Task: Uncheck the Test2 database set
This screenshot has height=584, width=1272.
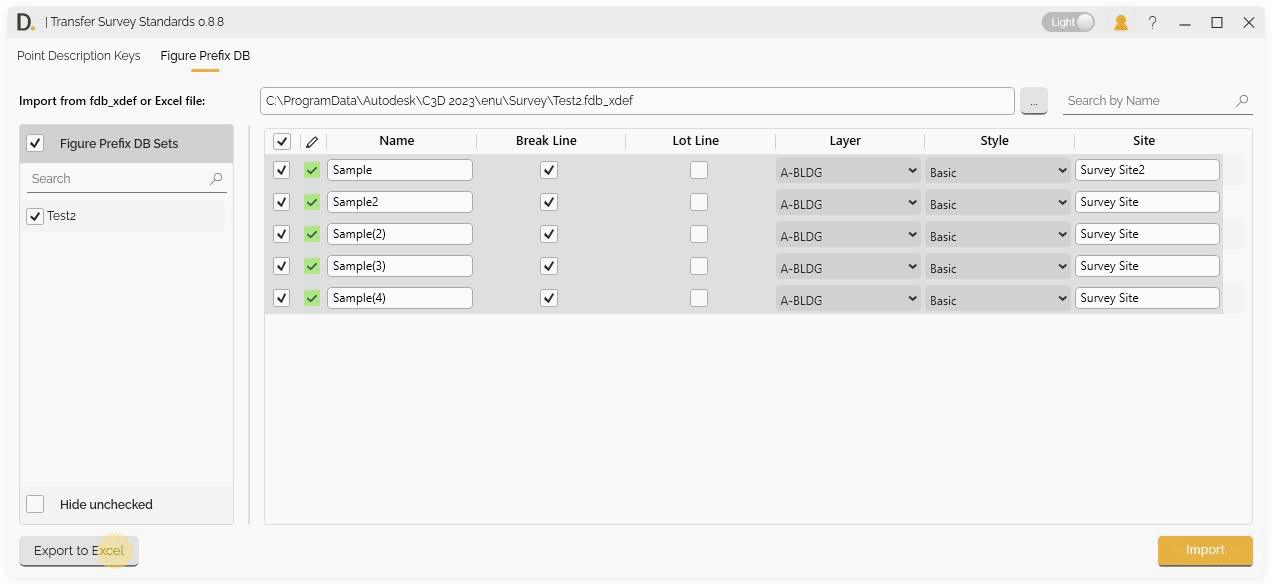Action: click(36, 215)
